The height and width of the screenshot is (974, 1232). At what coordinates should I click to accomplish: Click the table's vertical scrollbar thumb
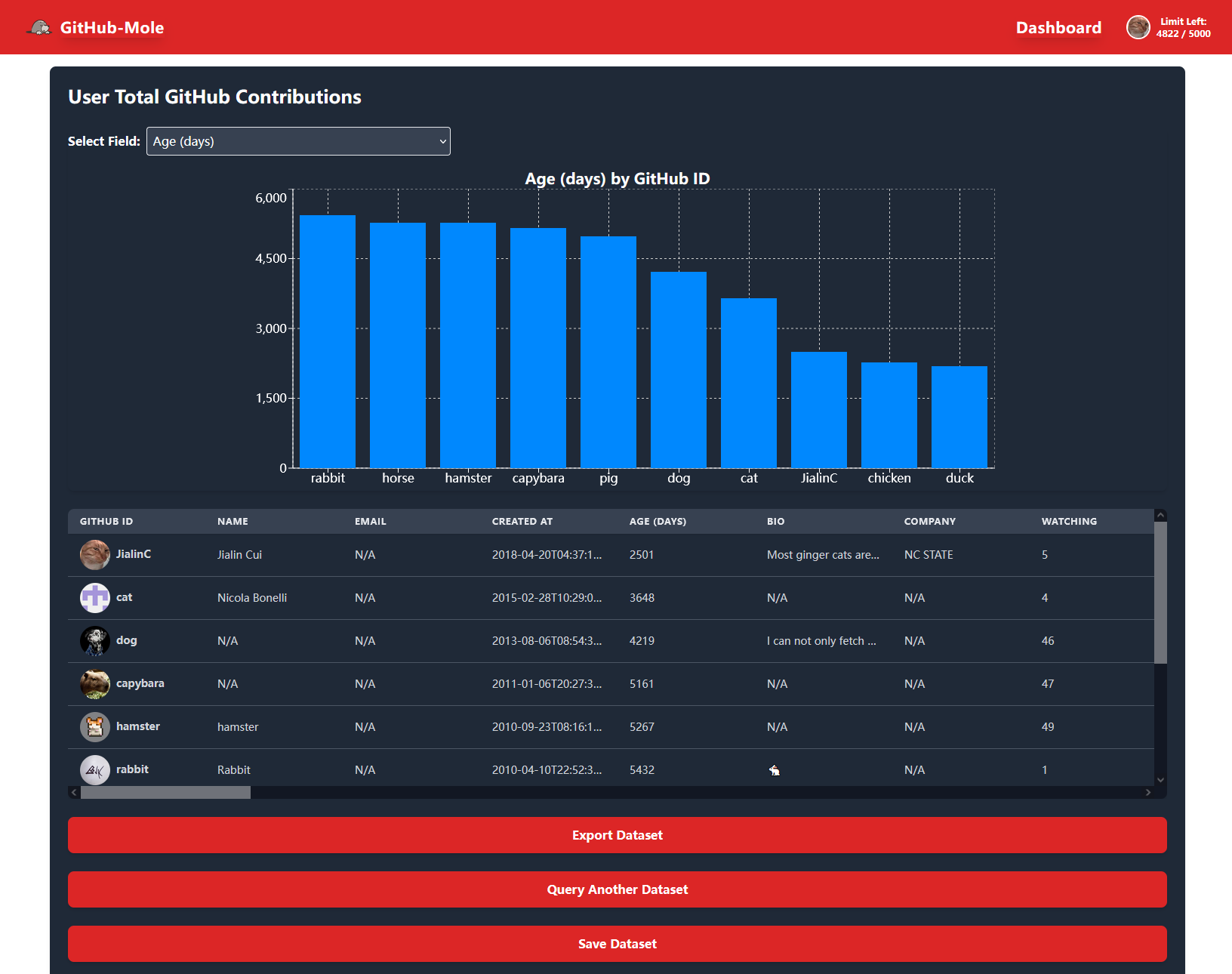pyautogui.click(x=1160, y=592)
